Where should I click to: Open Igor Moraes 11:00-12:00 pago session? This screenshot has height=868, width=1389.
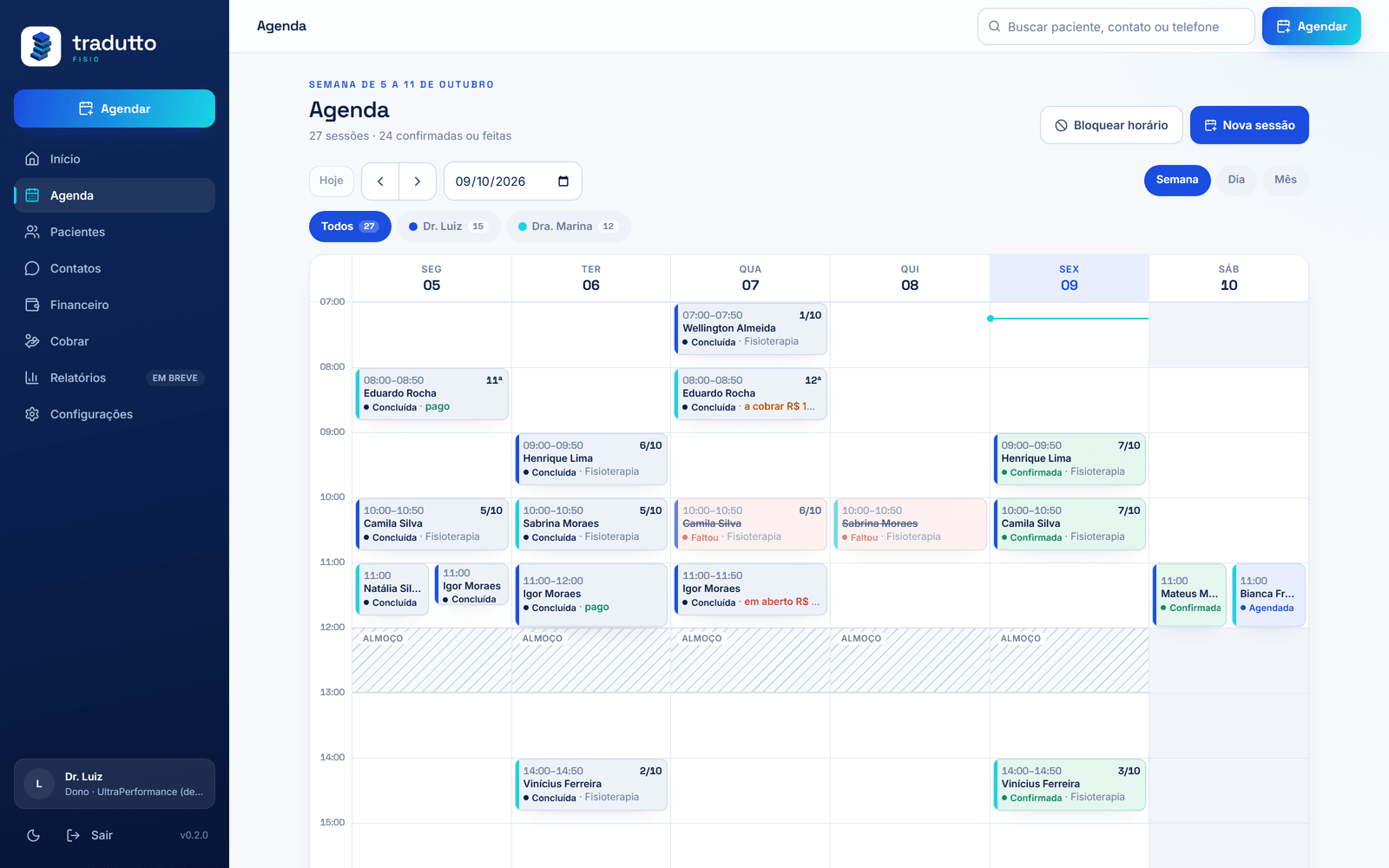(x=591, y=595)
